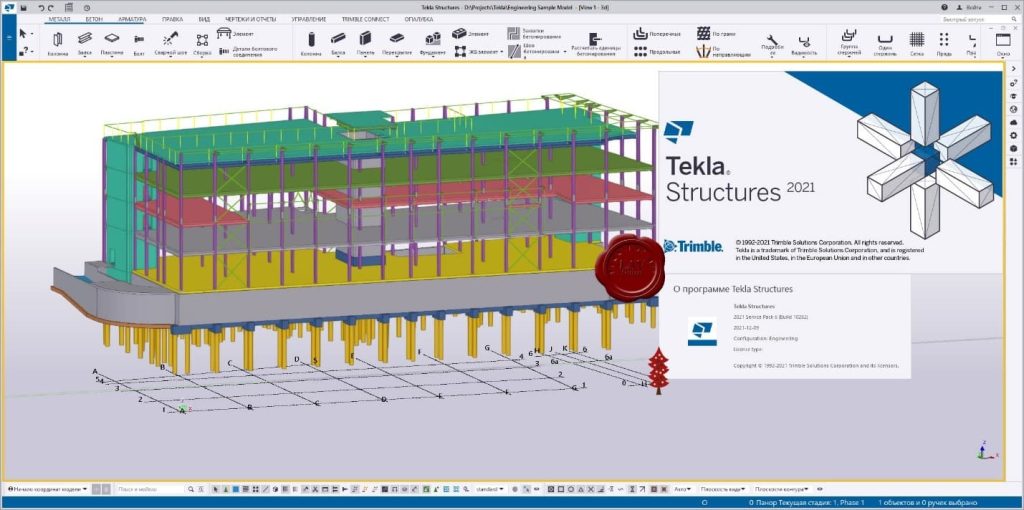Click the Окно (window) button
This screenshot has height=510, width=1024.
click(x=1003, y=42)
